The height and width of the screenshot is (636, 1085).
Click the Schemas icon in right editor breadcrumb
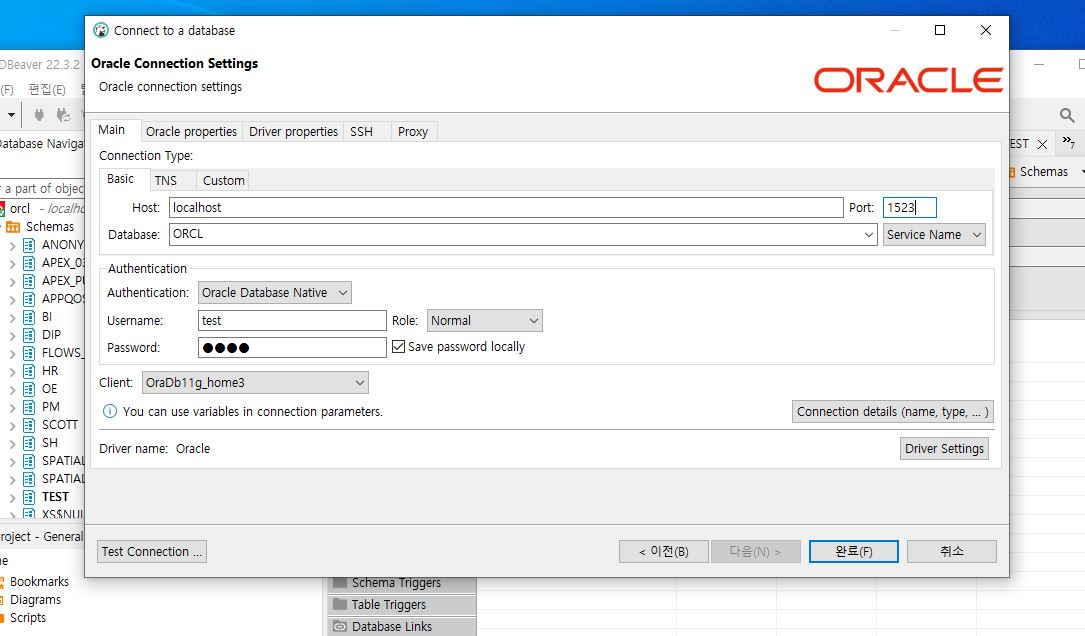point(1012,172)
